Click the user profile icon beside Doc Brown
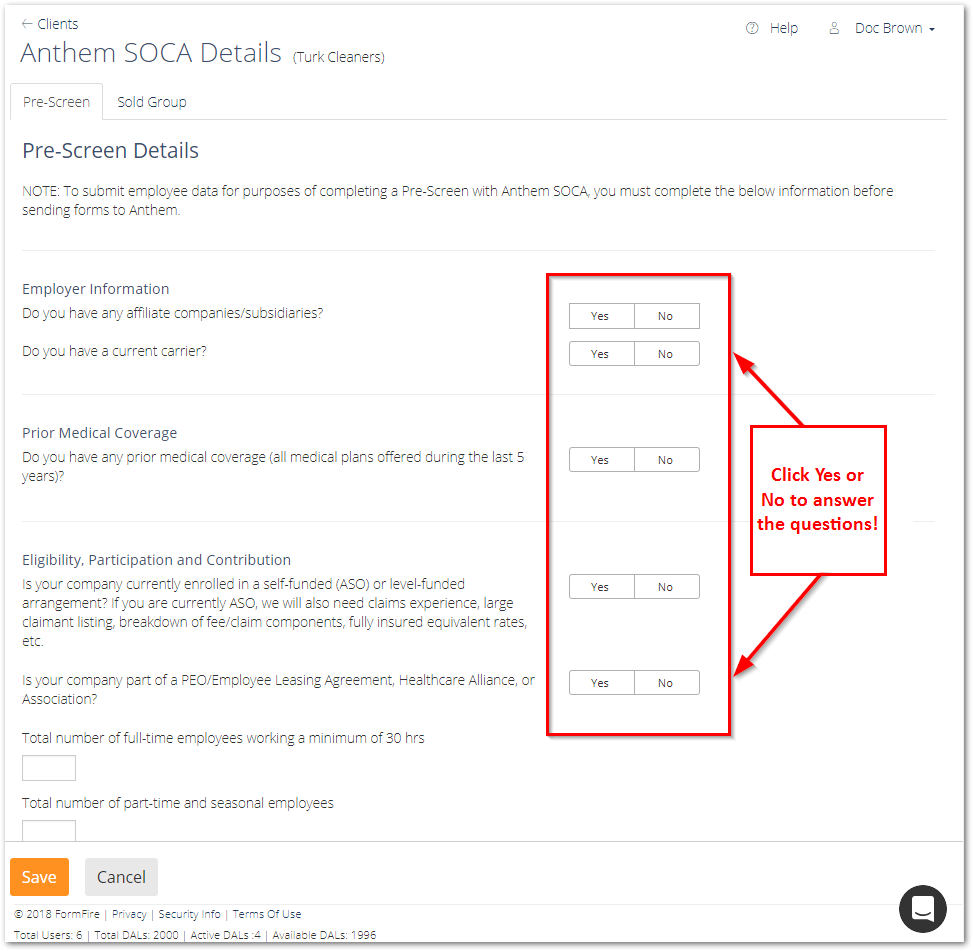973x951 pixels. [x=834, y=28]
